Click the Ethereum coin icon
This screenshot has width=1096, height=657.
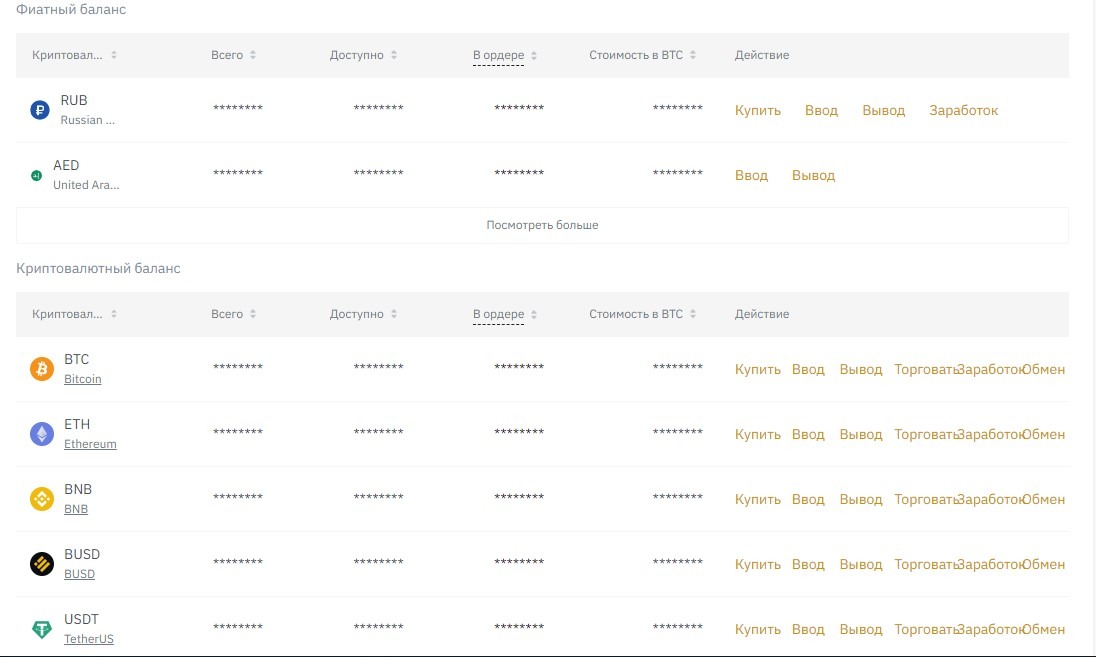[42, 434]
